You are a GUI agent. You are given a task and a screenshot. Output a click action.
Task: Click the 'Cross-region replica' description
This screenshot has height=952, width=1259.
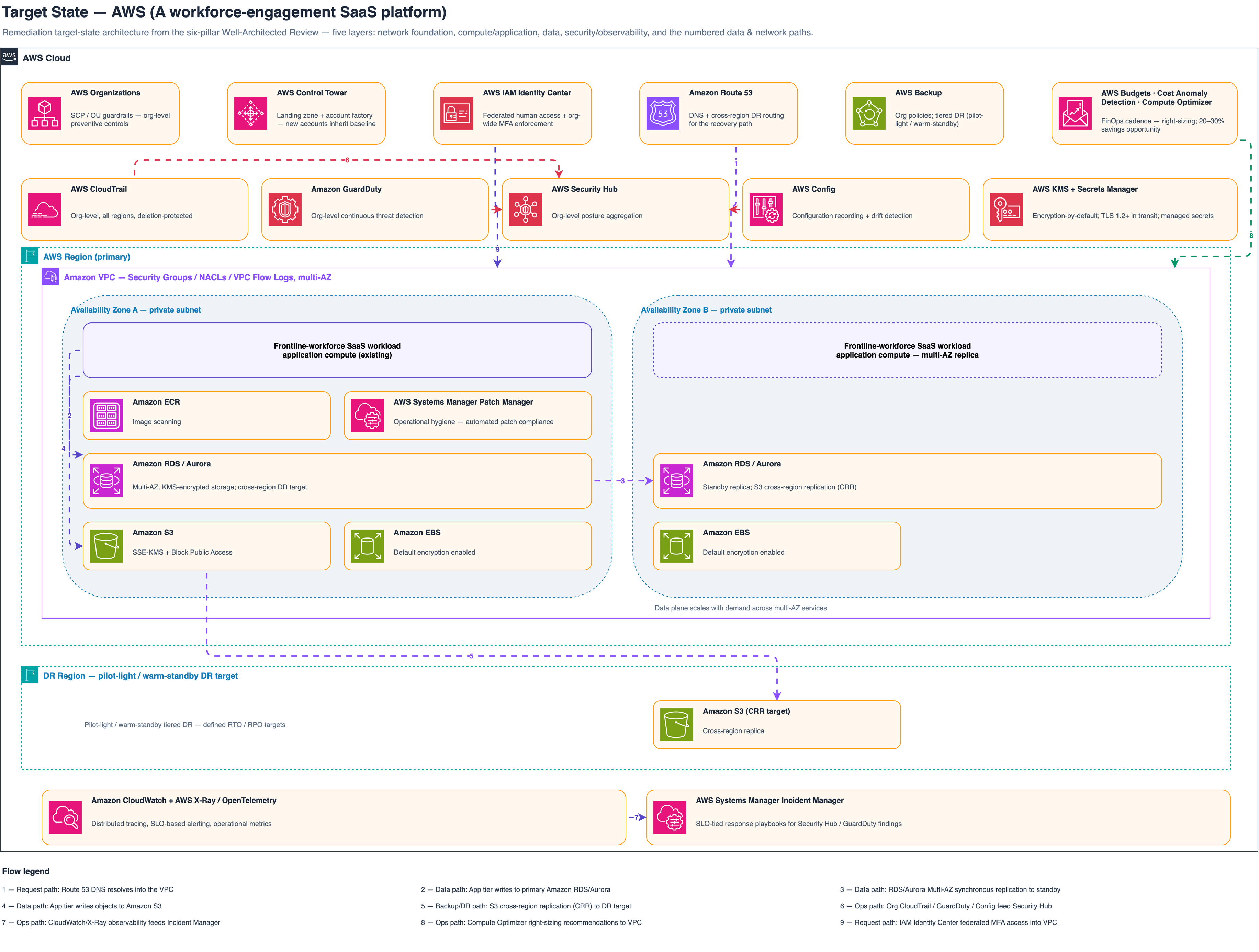(733, 730)
